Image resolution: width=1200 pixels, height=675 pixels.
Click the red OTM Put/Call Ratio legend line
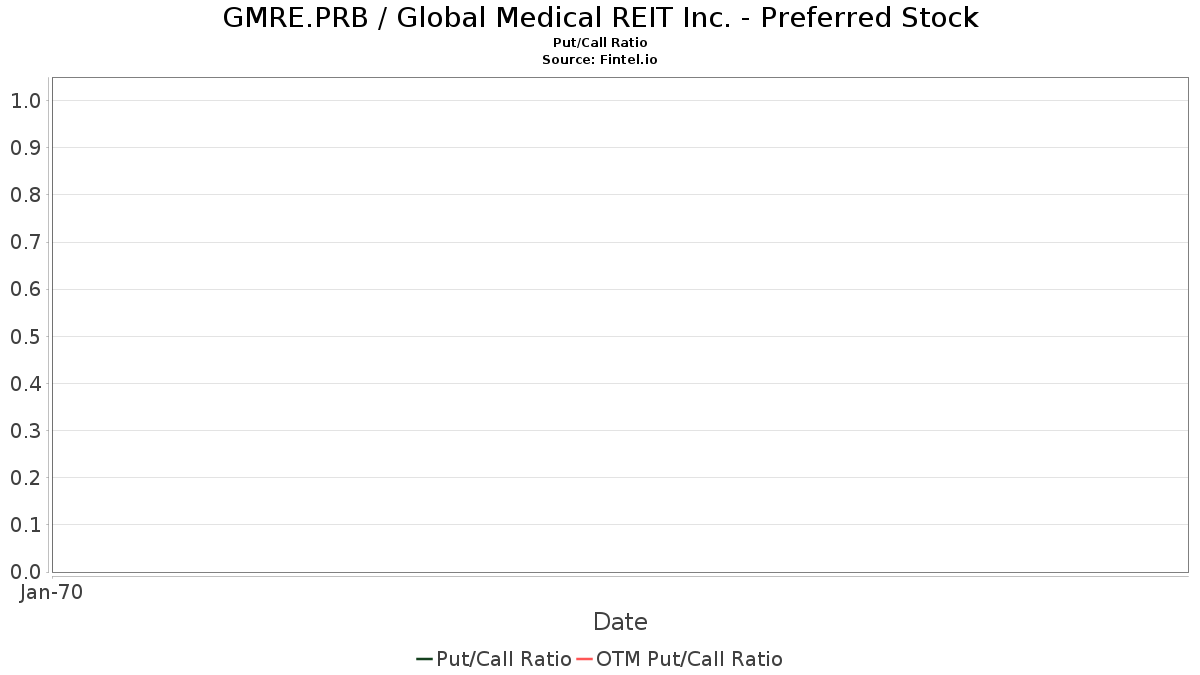coord(584,659)
